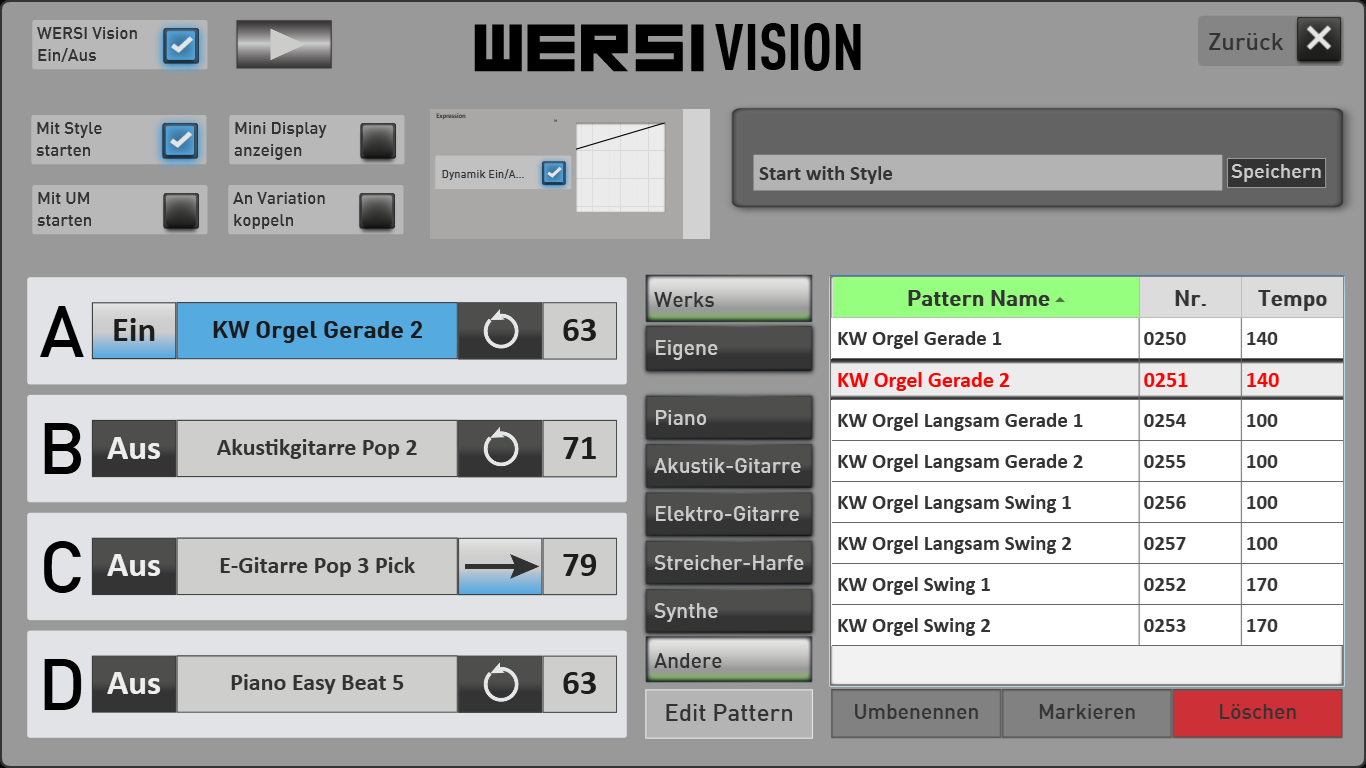Screen dimensions: 1366x768
Task: Click pattern number 0257 cell
Action: click(1190, 544)
